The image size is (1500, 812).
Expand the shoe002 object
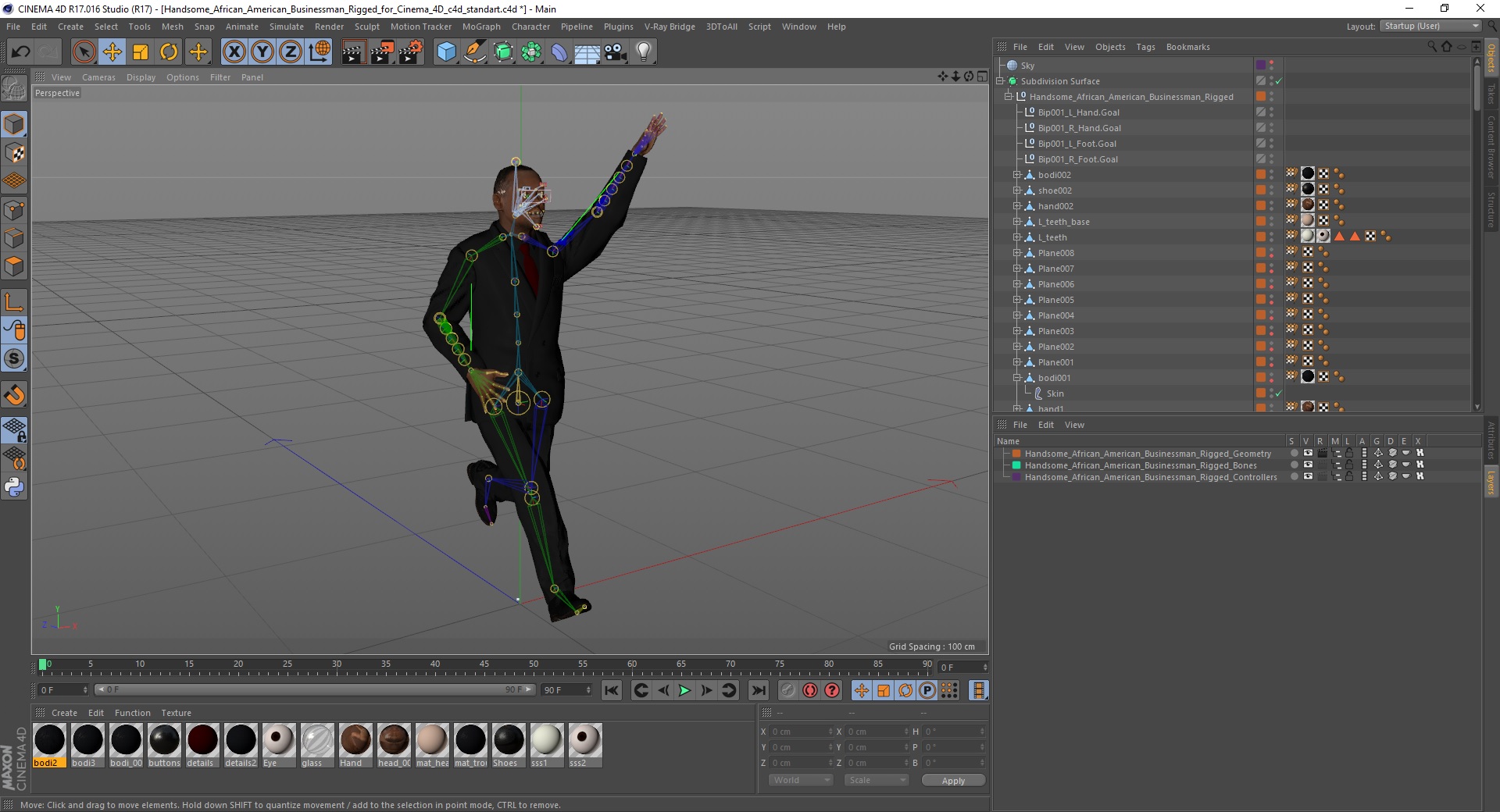coord(1017,191)
